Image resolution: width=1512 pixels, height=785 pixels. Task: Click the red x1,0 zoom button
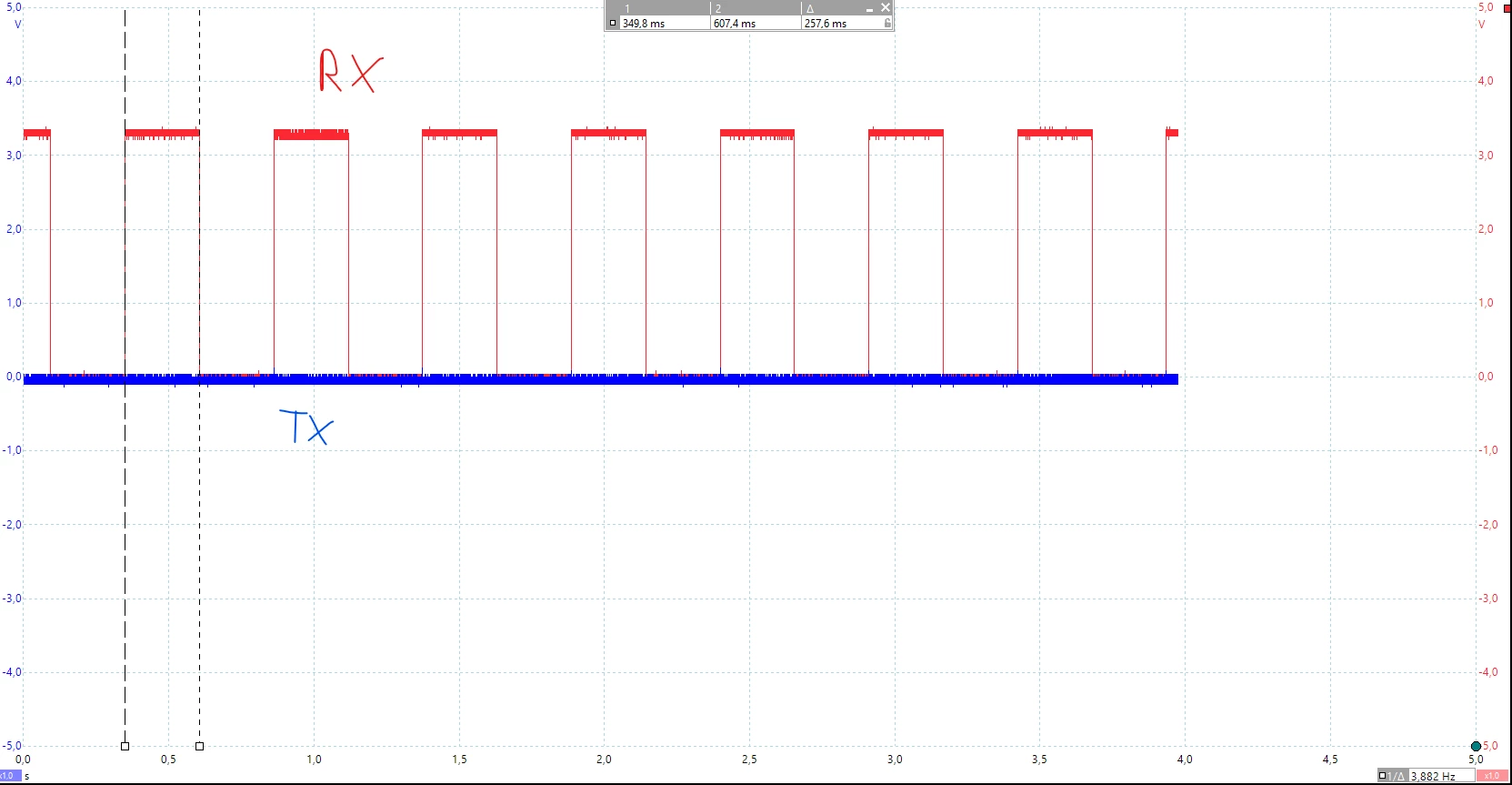(x=1492, y=776)
